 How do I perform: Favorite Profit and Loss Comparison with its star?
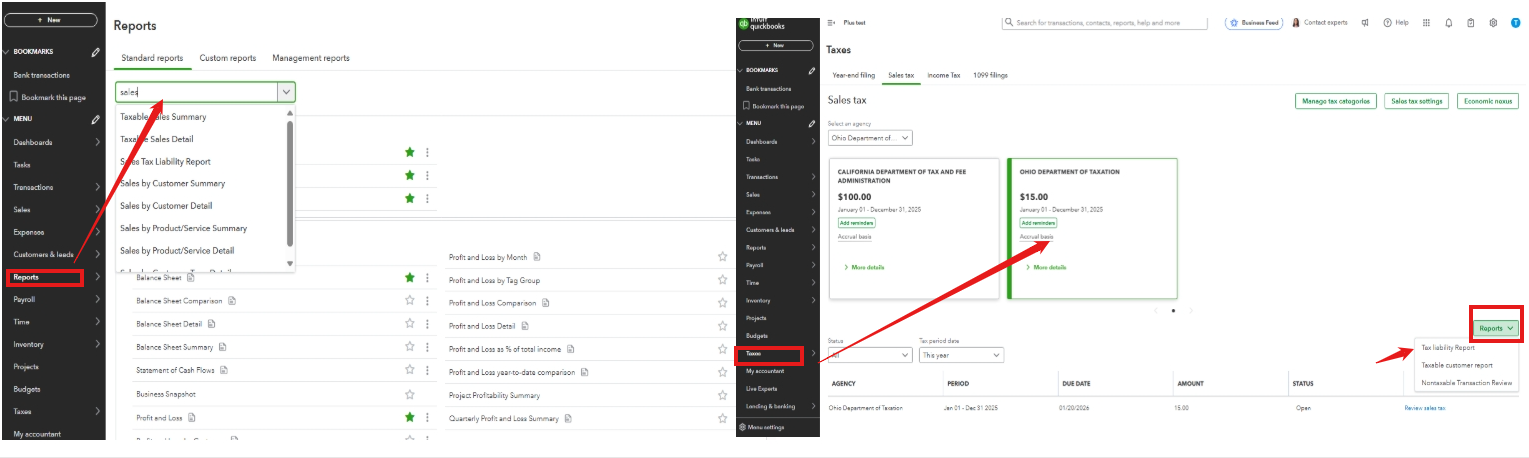722,303
